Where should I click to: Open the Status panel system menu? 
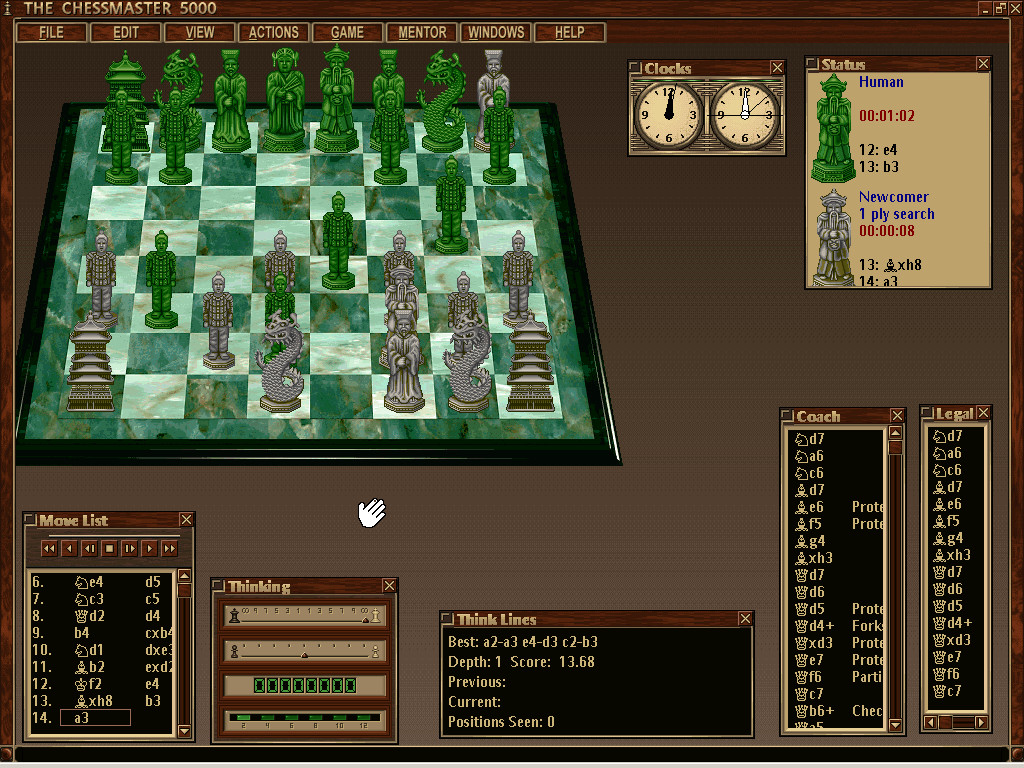tap(812, 63)
